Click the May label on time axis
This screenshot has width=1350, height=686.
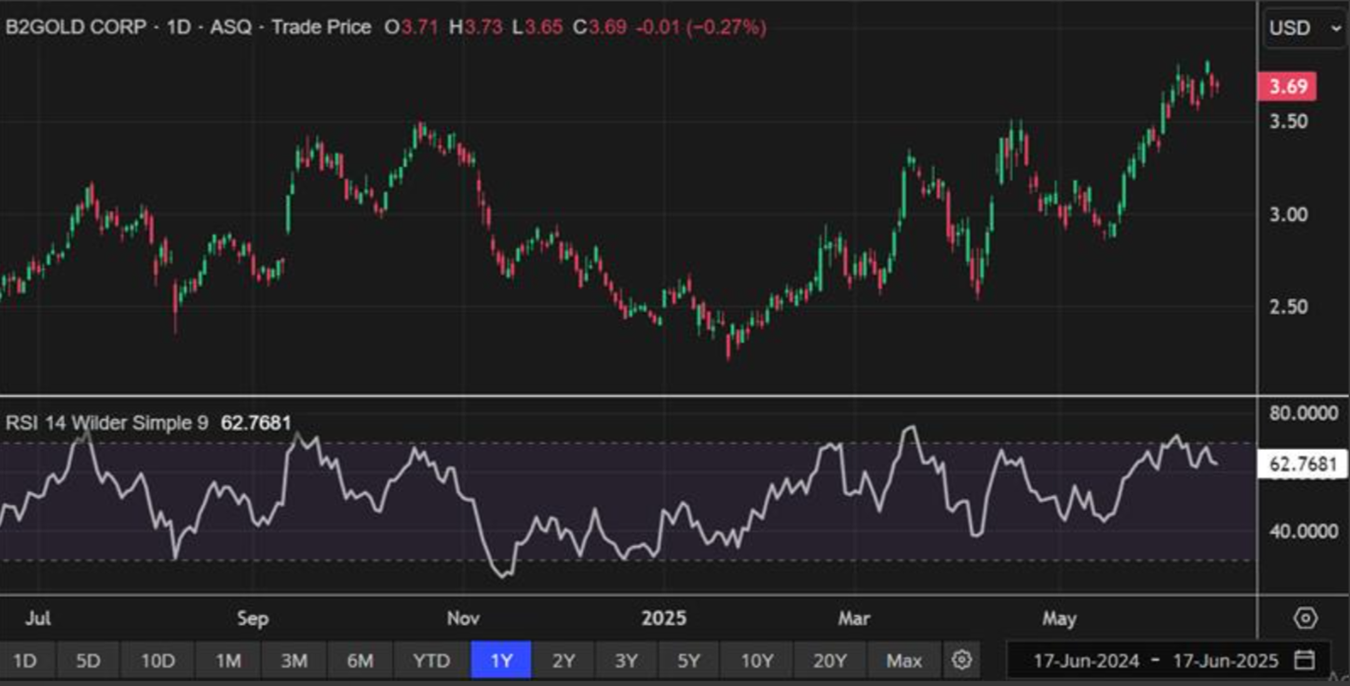1059,619
